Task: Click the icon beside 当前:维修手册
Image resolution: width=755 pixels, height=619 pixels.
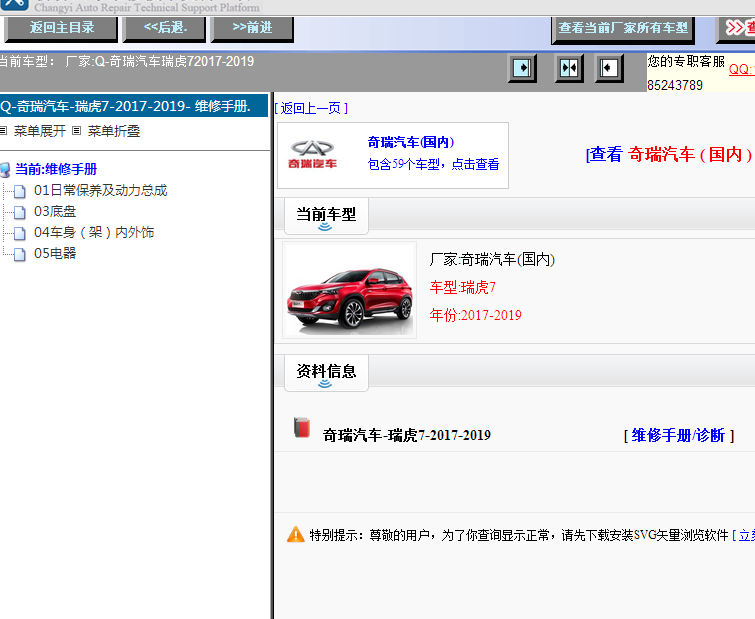Action: point(5,170)
